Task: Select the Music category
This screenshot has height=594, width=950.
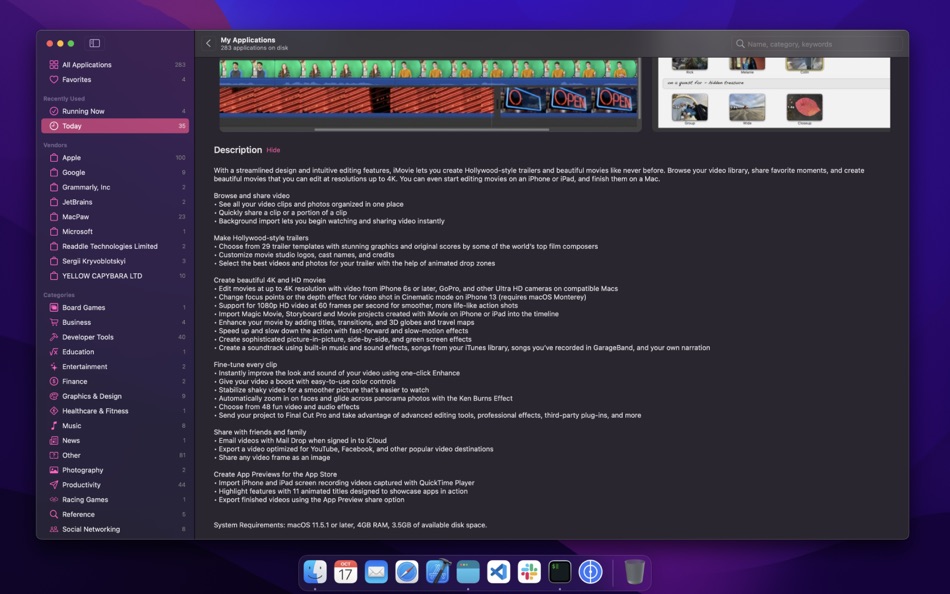Action: coord(115,425)
